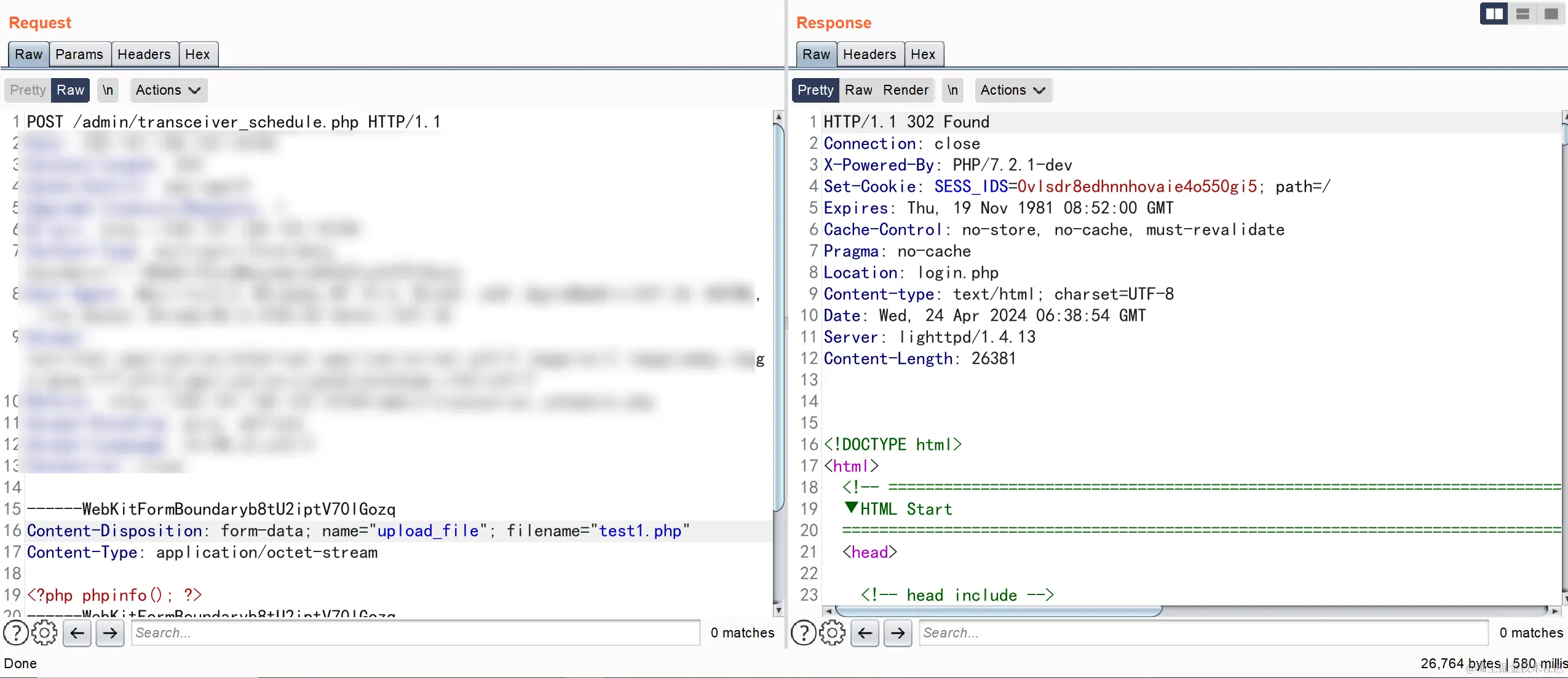Focus the request search input field

[x=415, y=633]
